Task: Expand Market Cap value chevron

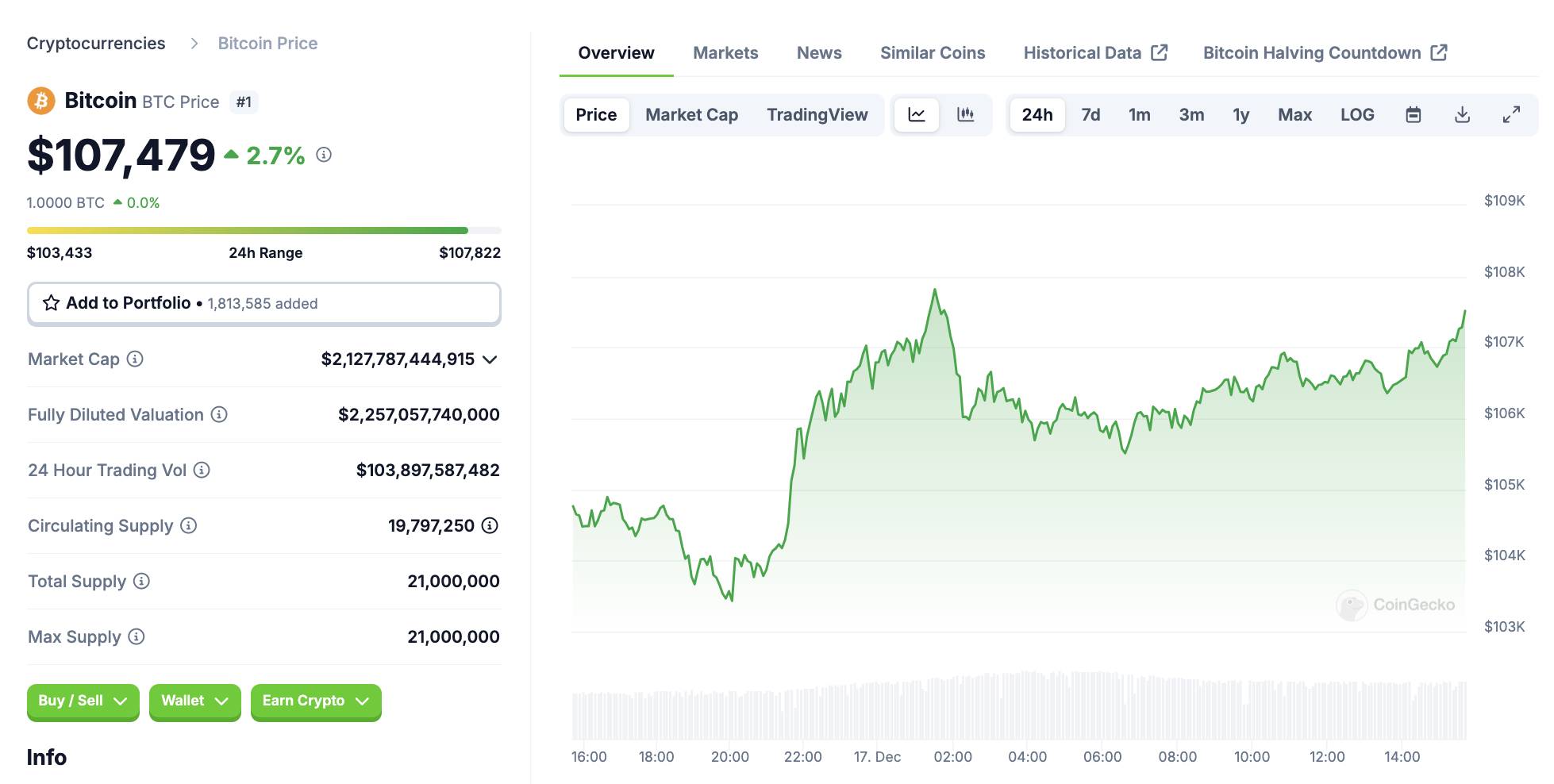Action: (x=490, y=359)
